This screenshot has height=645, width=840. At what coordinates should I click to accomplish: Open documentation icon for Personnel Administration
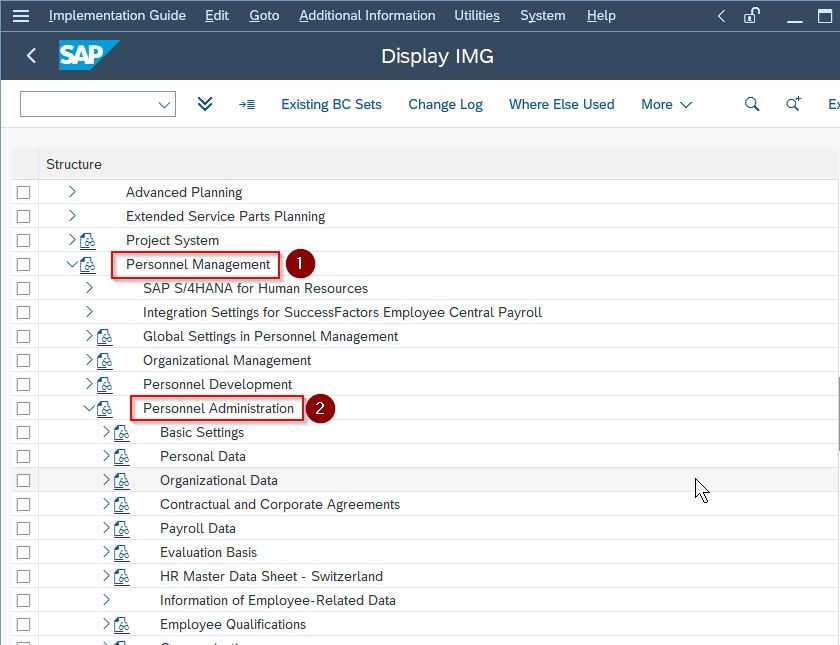[x=104, y=409]
